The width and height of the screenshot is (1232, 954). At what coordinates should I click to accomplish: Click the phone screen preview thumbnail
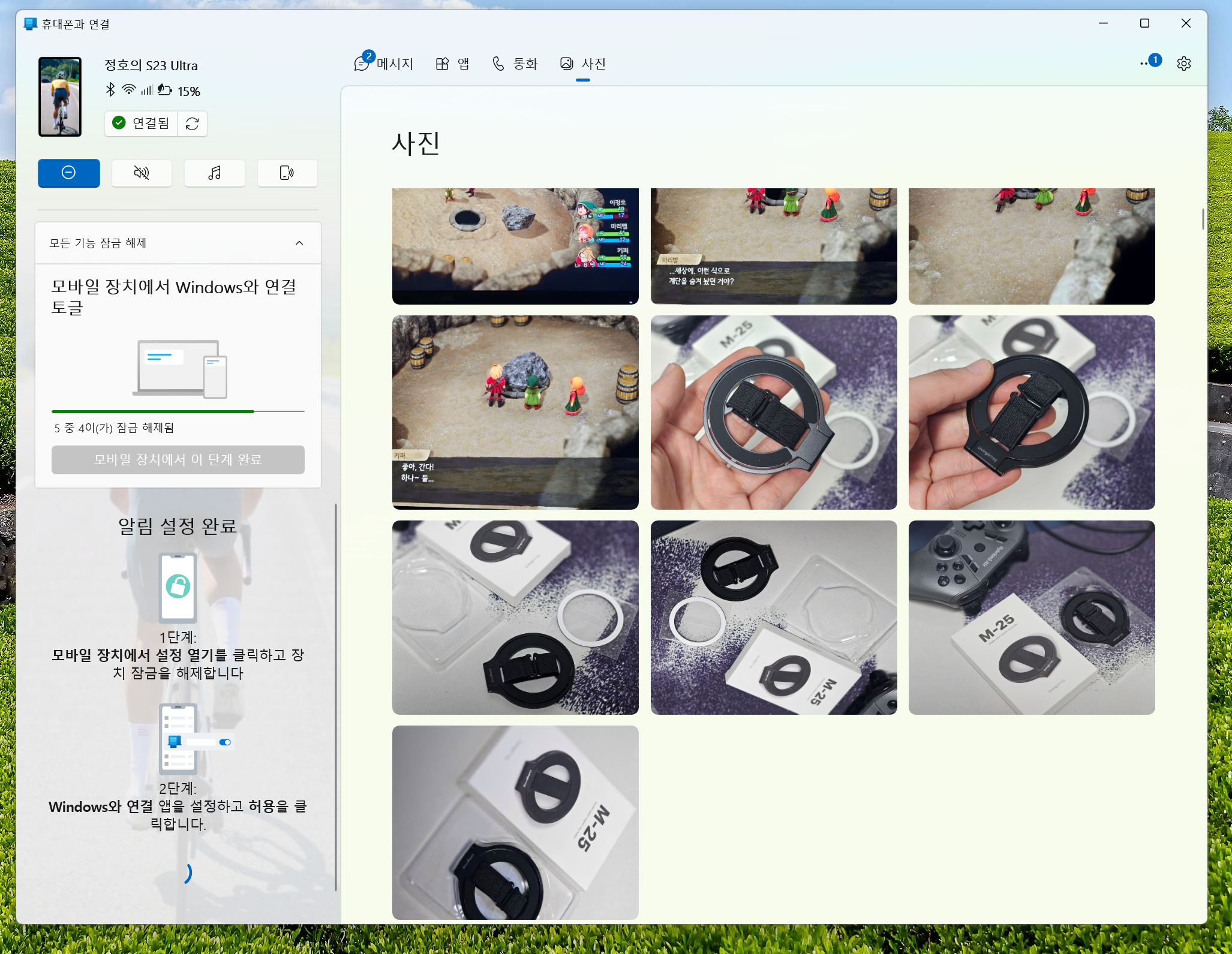click(x=60, y=97)
